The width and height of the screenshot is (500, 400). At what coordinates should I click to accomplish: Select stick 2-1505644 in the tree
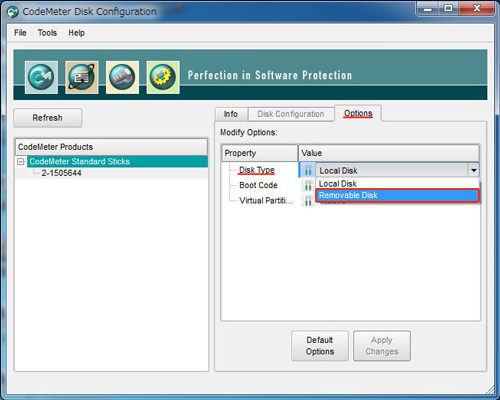(x=61, y=173)
